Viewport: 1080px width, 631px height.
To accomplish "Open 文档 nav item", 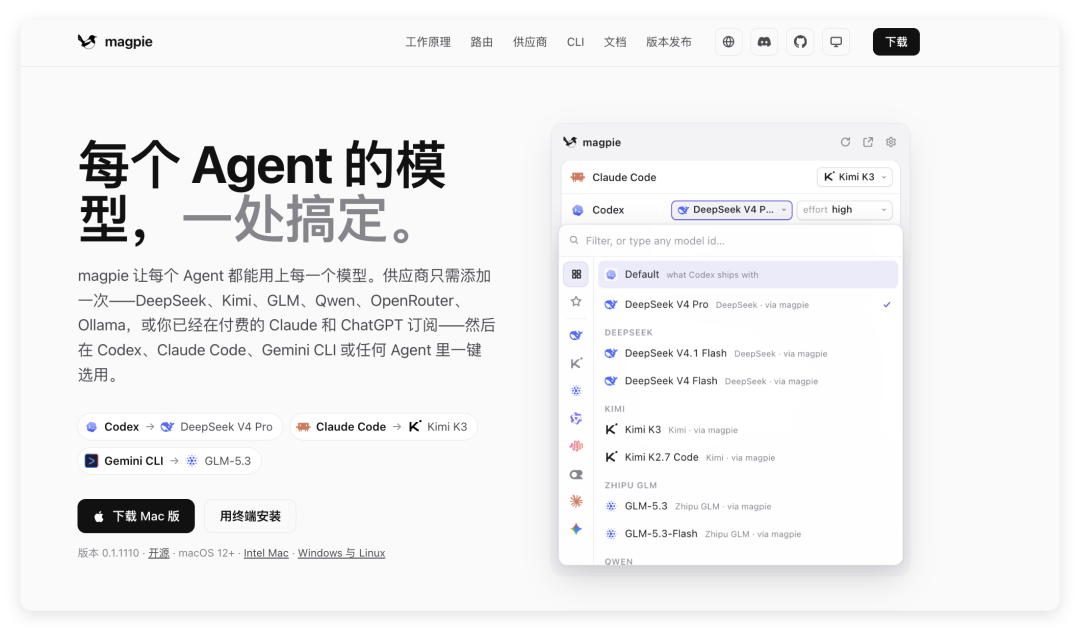I will (x=615, y=42).
